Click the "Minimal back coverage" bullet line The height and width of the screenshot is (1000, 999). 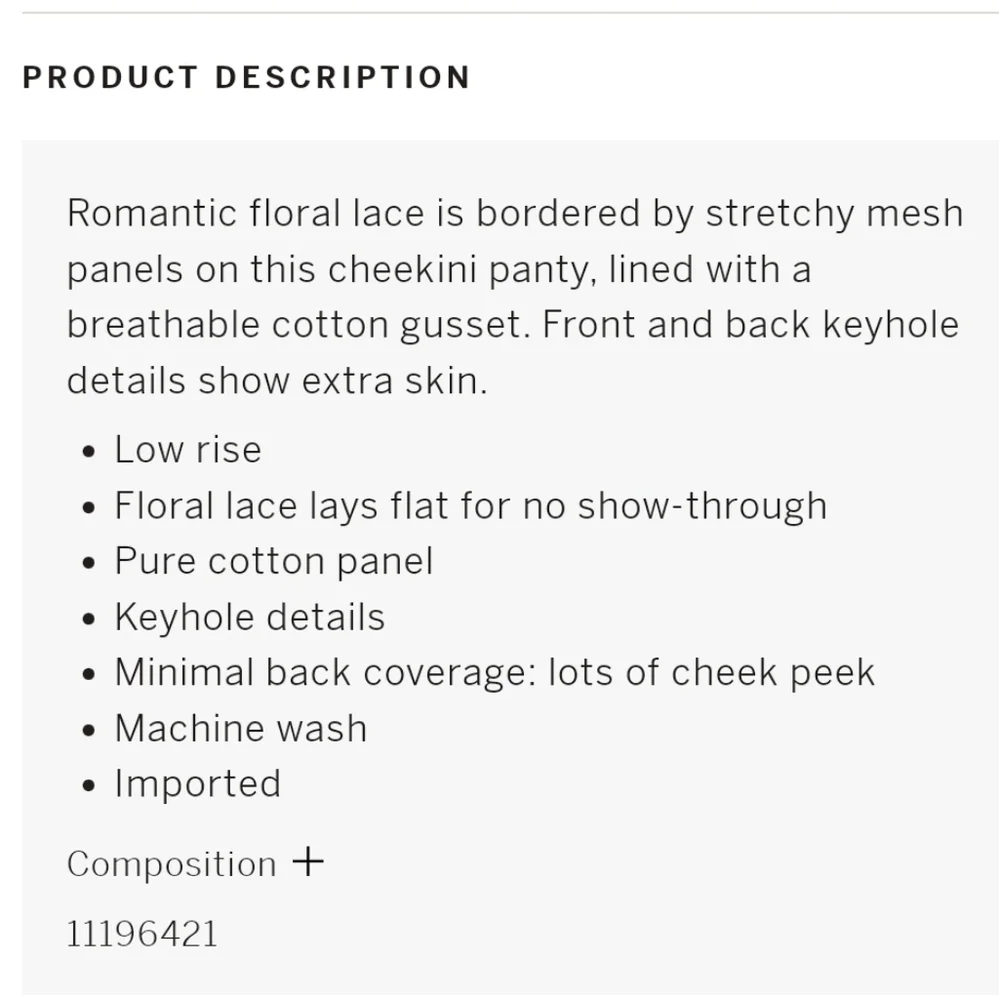click(x=494, y=672)
